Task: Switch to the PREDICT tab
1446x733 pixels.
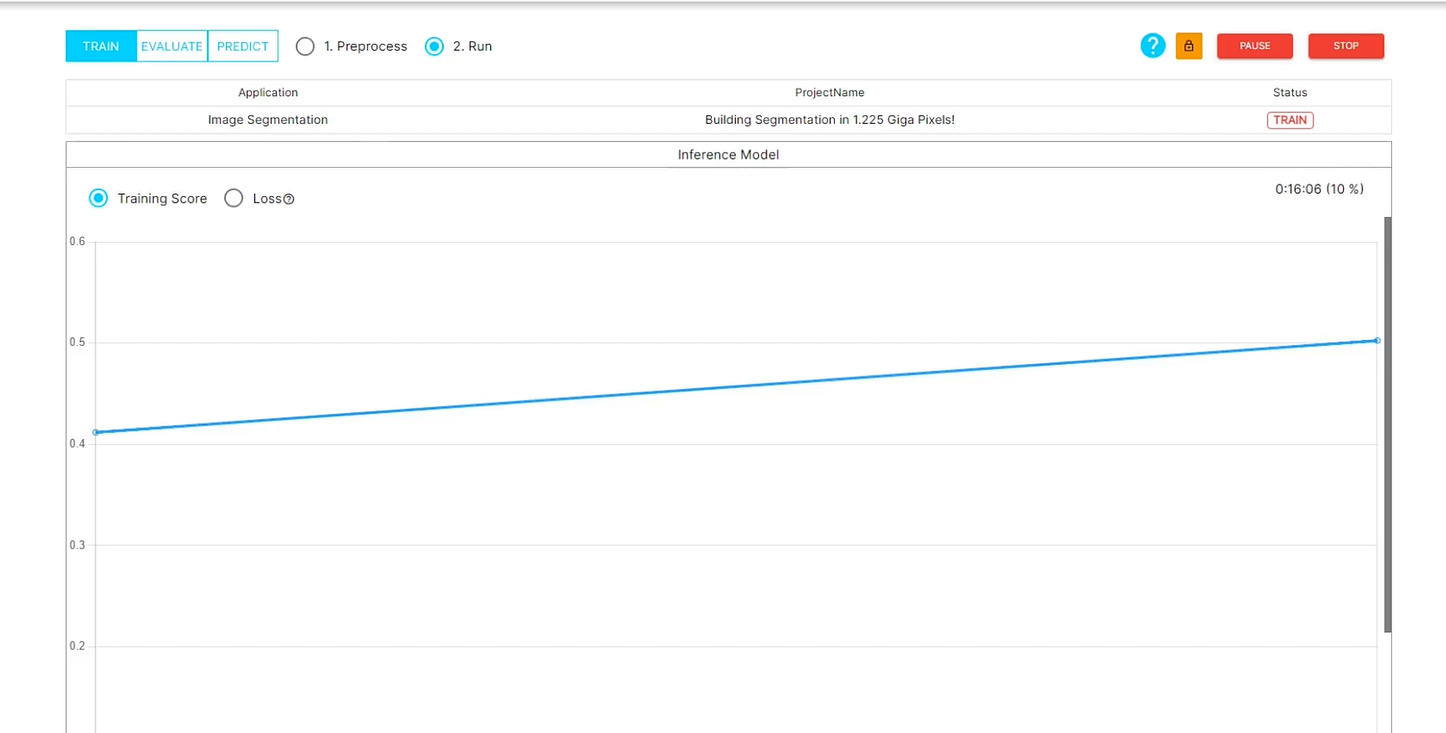Action: pyautogui.click(x=243, y=46)
